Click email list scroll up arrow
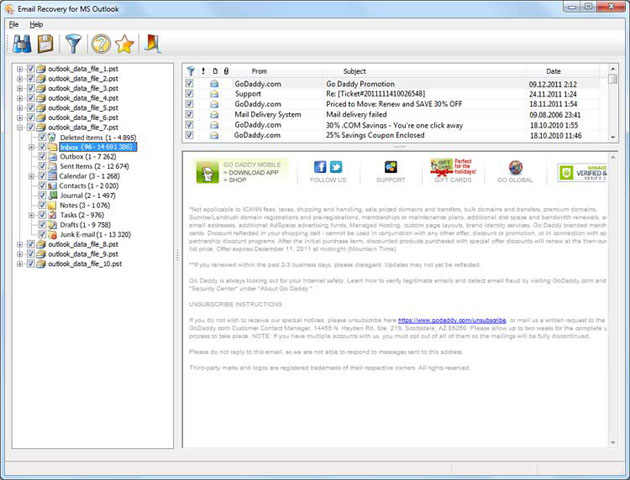630x480 pixels. coord(613,69)
